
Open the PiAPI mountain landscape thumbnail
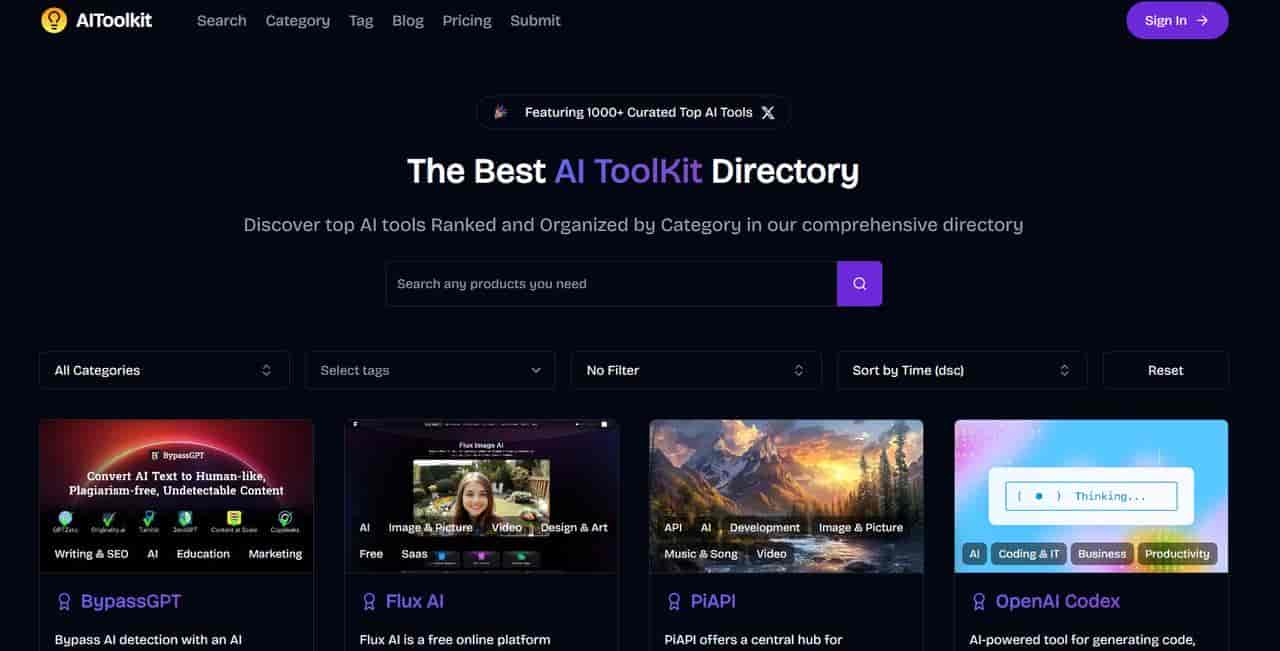click(786, 470)
